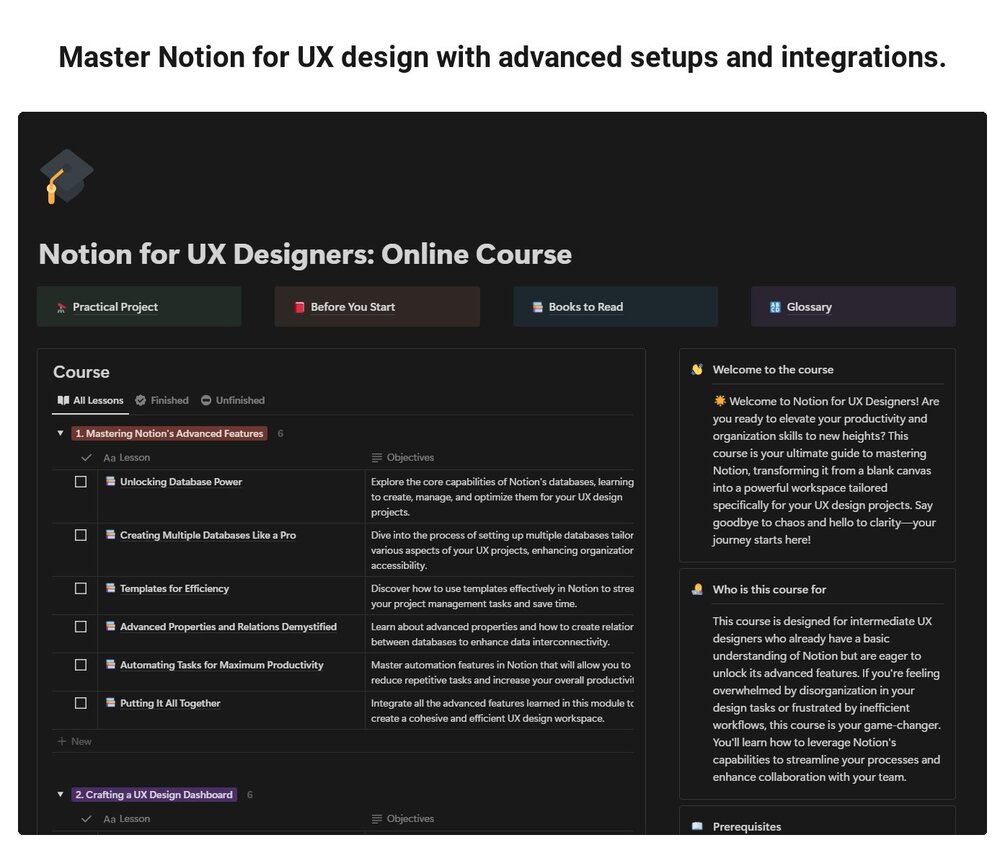Check the Unlocking Database Power checkbox

pyautogui.click(x=81, y=482)
